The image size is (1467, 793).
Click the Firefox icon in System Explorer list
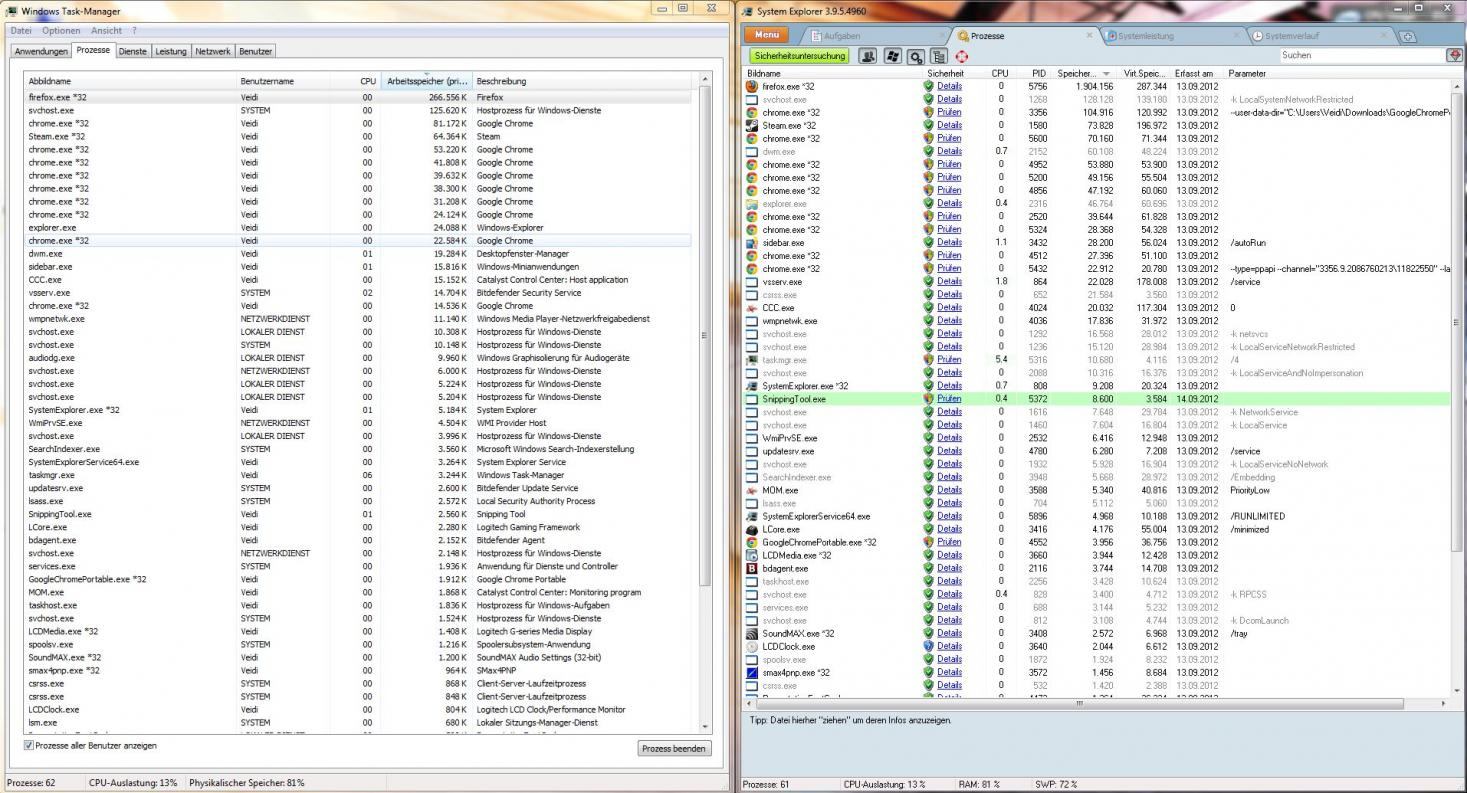coord(752,86)
